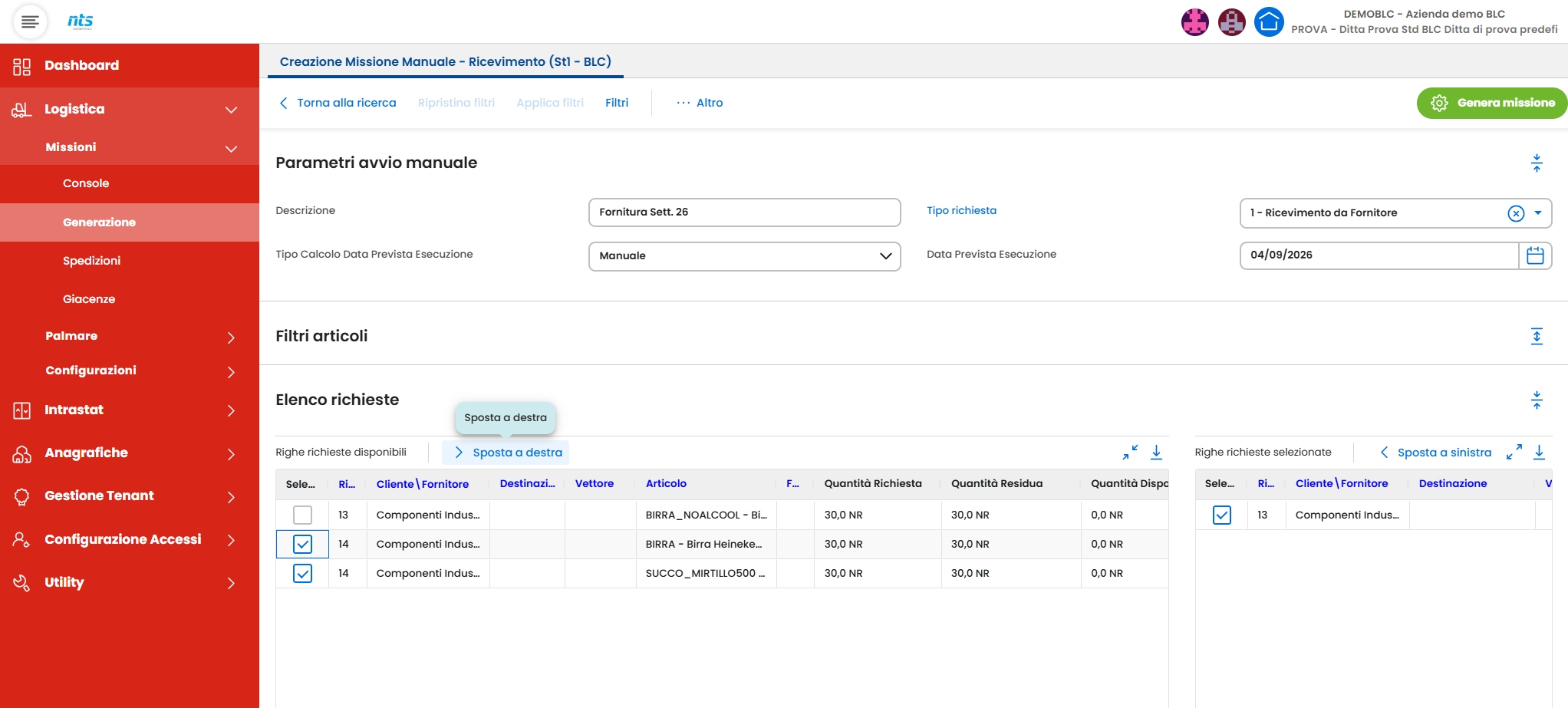
Task: Click the Genera missione button
Action: [1491, 103]
